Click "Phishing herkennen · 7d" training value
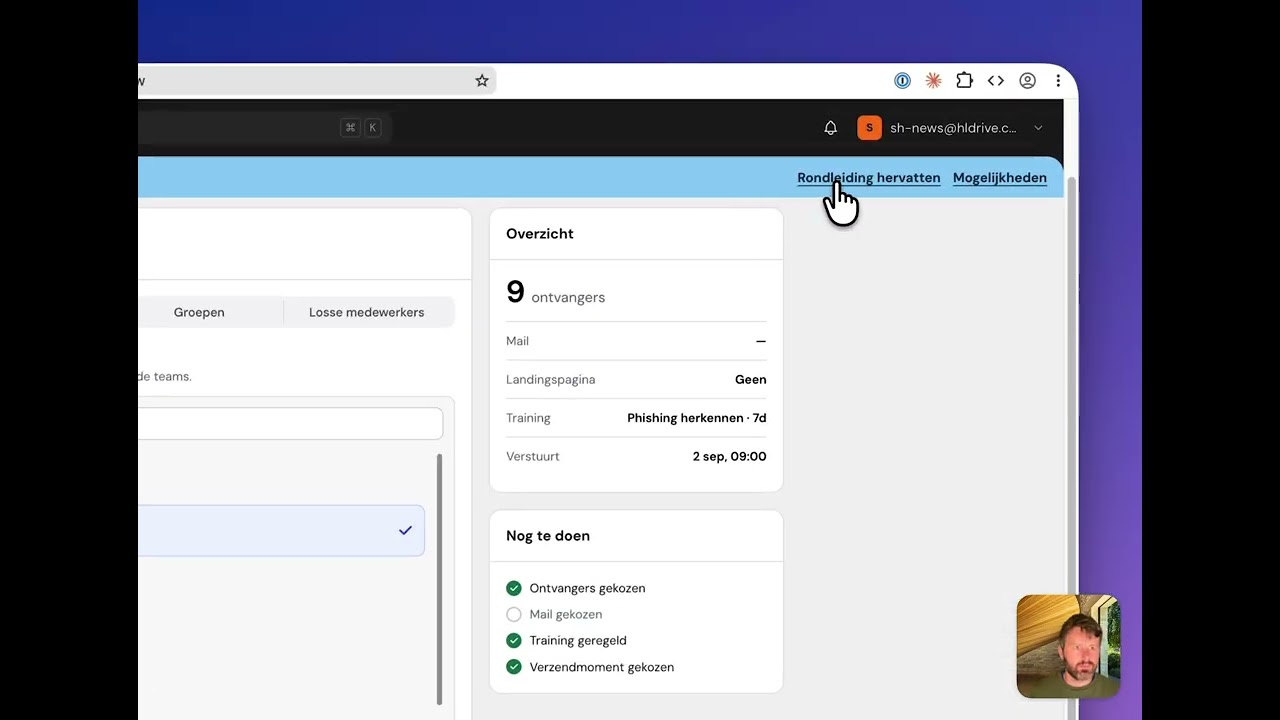The width and height of the screenshot is (1280, 720). point(697,418)
